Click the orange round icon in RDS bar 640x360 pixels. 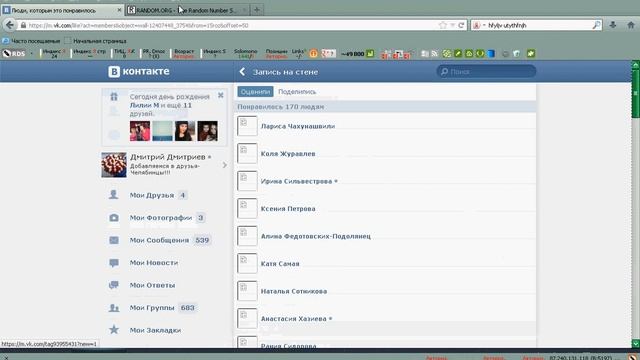pos(313,53)
